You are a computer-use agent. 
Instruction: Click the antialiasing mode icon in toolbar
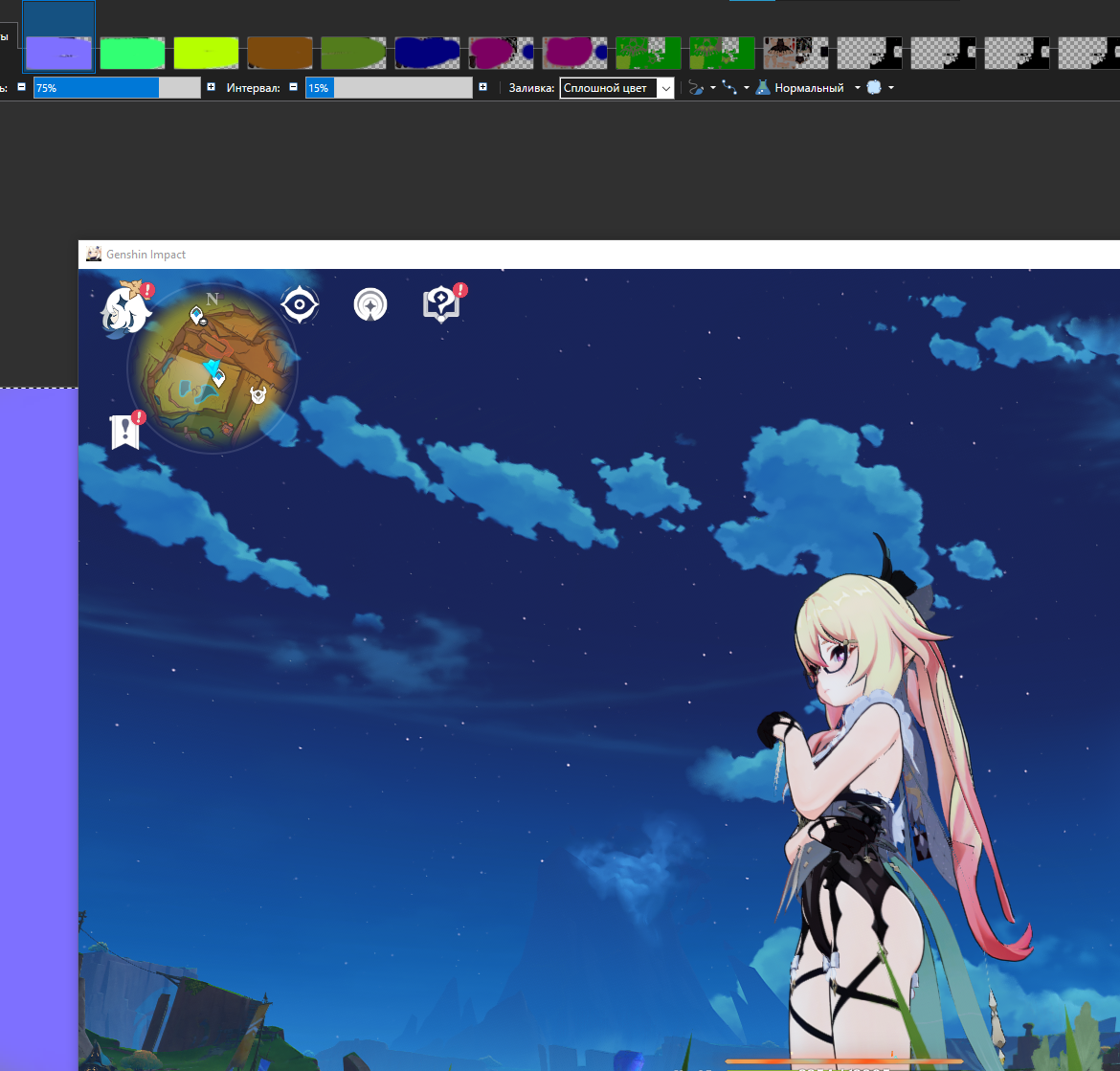[x=696, y=88]
